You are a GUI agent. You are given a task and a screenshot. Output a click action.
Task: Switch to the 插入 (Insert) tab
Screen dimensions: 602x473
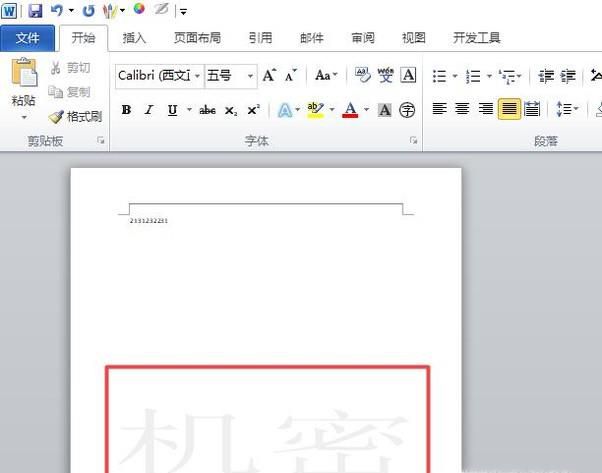click(134, 38)
